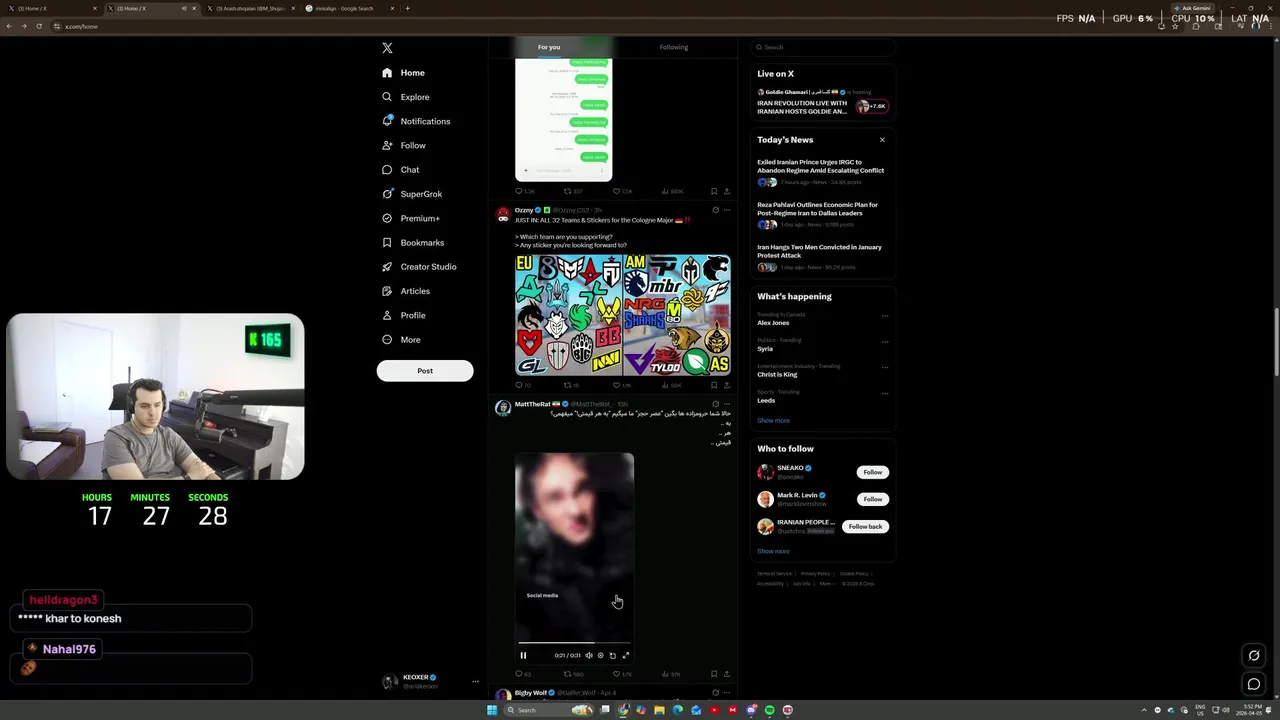1280x720 pixels.
Task: Open the floating messages chat button
Action: tap(1253, 684)
